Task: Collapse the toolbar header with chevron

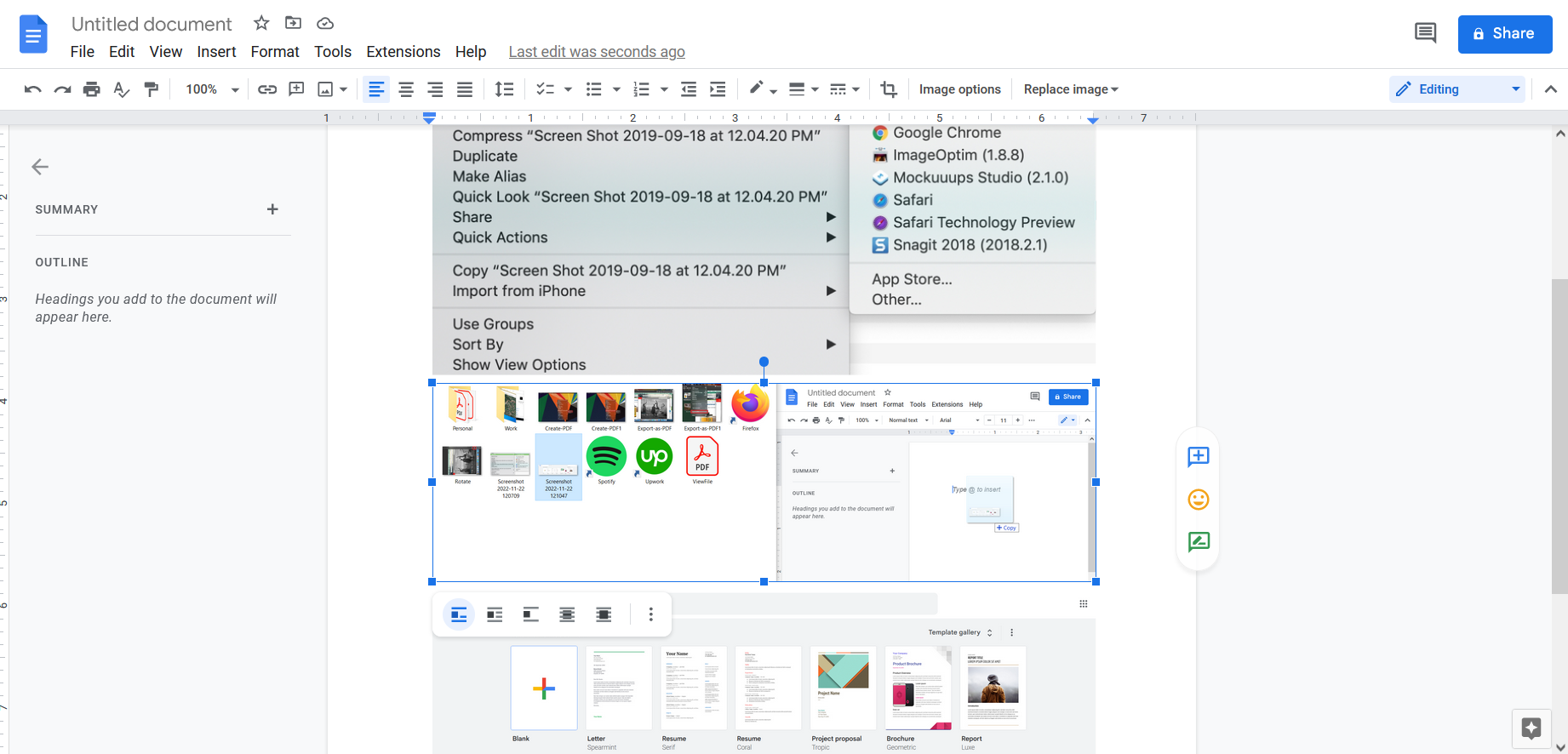Action: pos(1551,89)
